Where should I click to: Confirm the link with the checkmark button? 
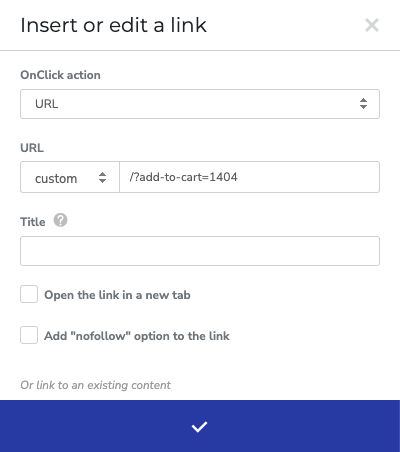(x=199, y=427)
